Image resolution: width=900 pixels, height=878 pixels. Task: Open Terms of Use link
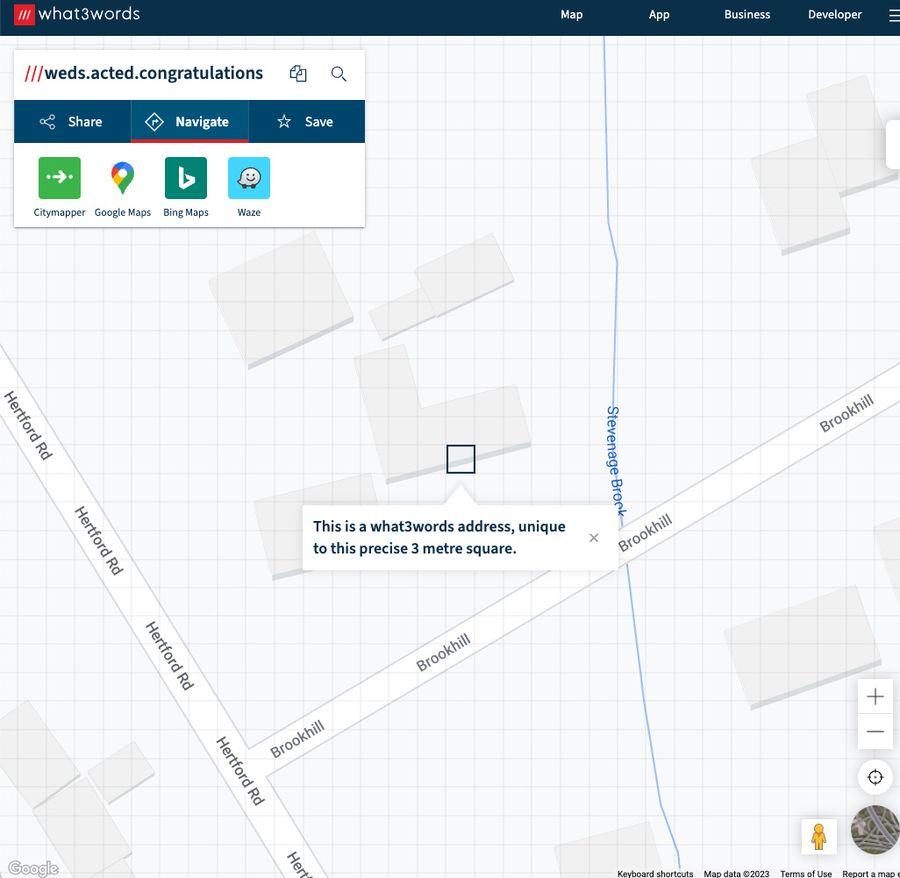coord(805,873)
